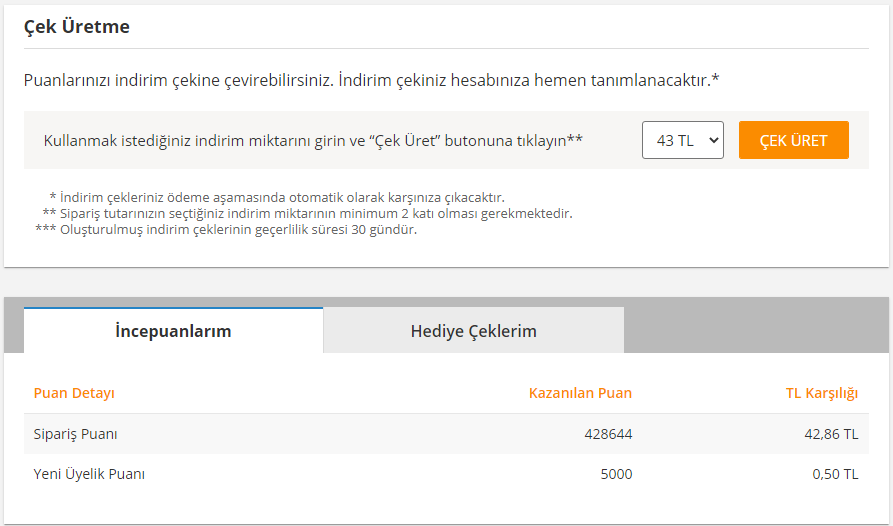Screen dimensions: 893x526
Task: Click the 5000 earned points value
Action: pos(616,474)
